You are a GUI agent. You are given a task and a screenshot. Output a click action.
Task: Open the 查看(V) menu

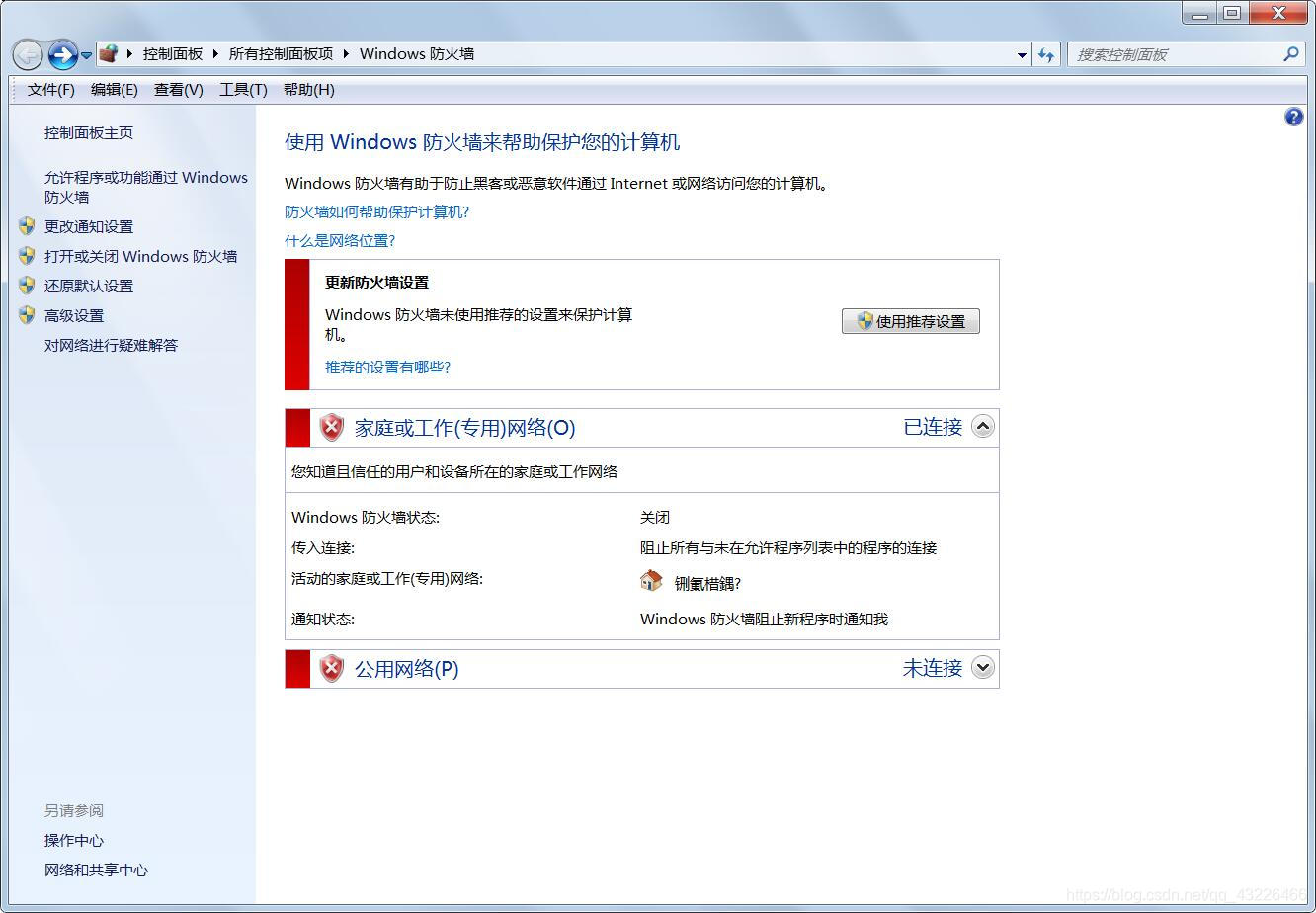179,90
